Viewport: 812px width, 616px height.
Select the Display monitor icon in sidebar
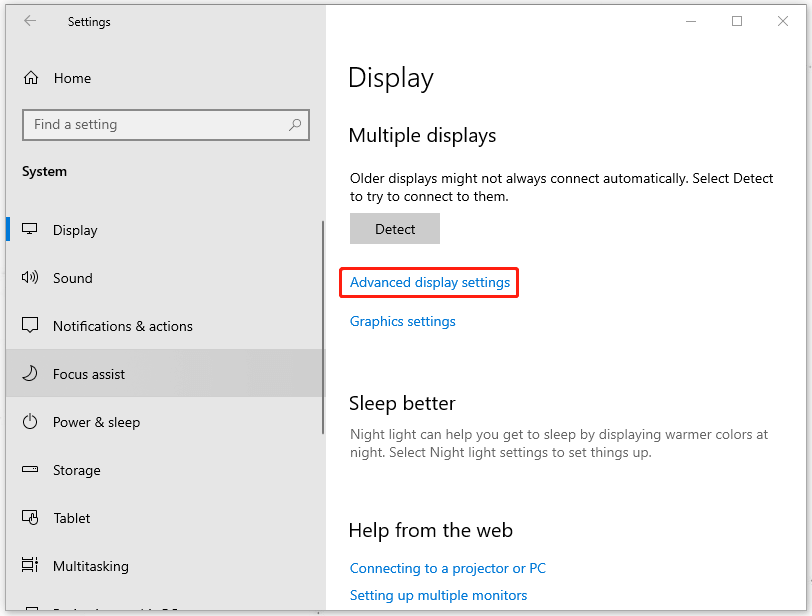tap(29, 229)
